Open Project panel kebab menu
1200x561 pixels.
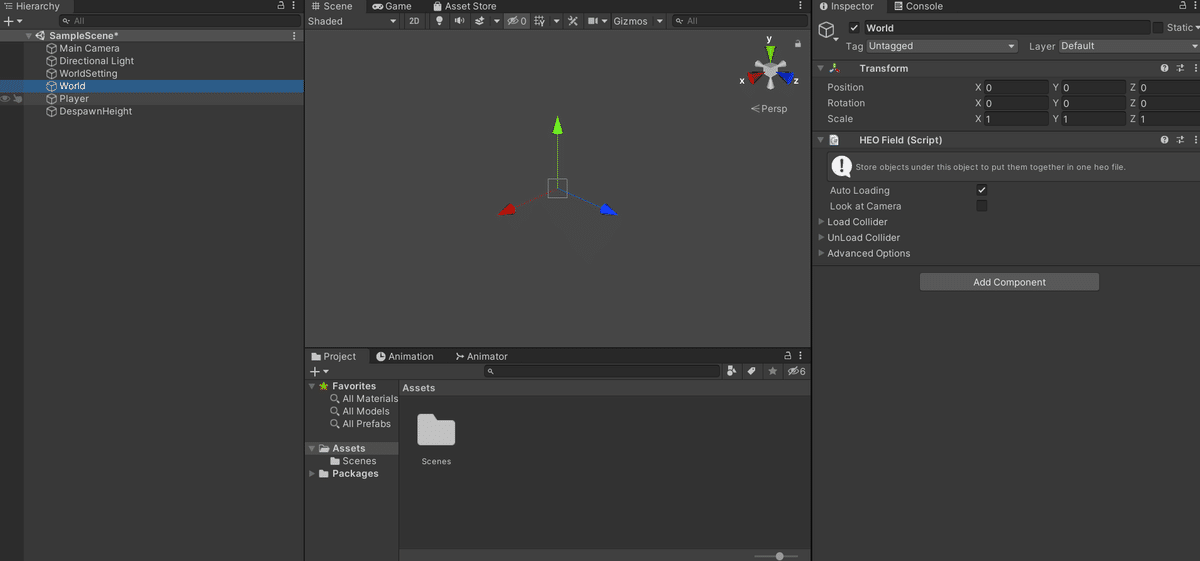pos(801,356)
